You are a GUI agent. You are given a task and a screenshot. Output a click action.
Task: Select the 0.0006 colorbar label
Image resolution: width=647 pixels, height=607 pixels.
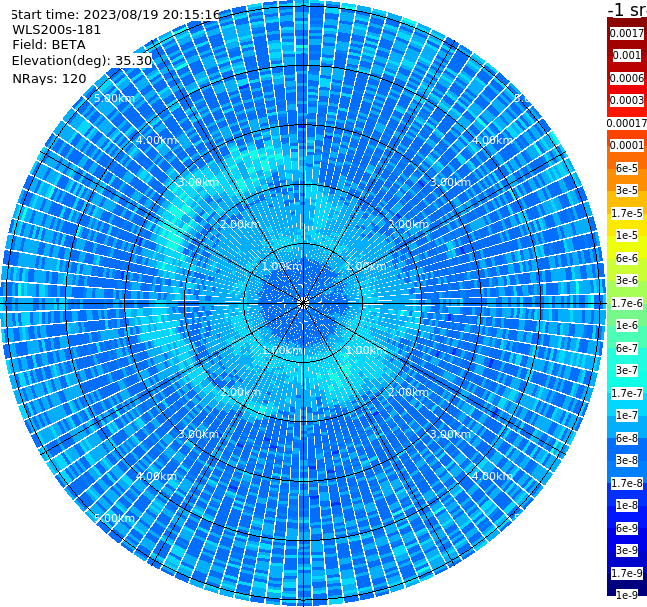(x=627, y=78)
